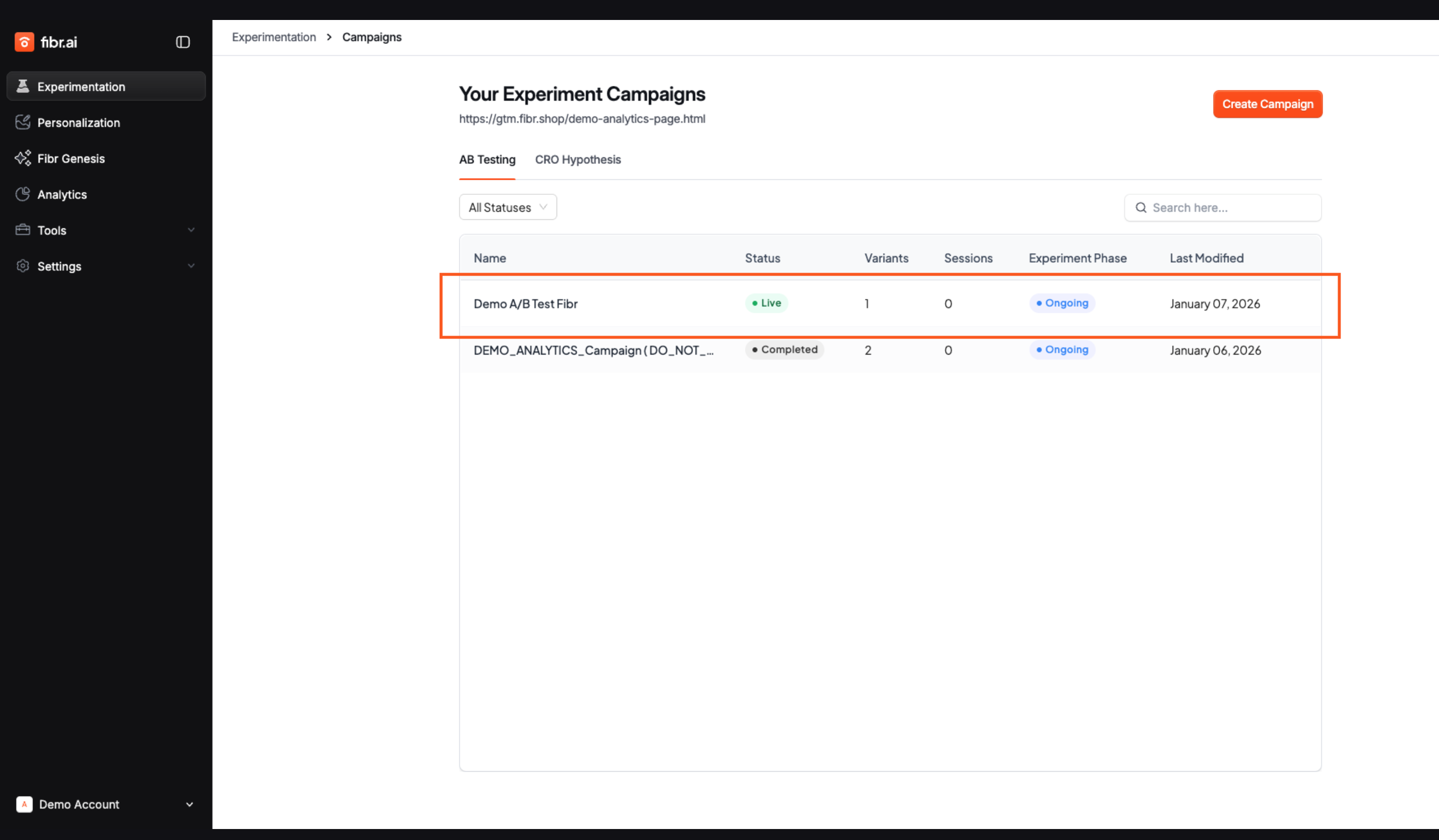
Task: Click the Experimentation breadcrumb link
Action: [x=273, y=37]
